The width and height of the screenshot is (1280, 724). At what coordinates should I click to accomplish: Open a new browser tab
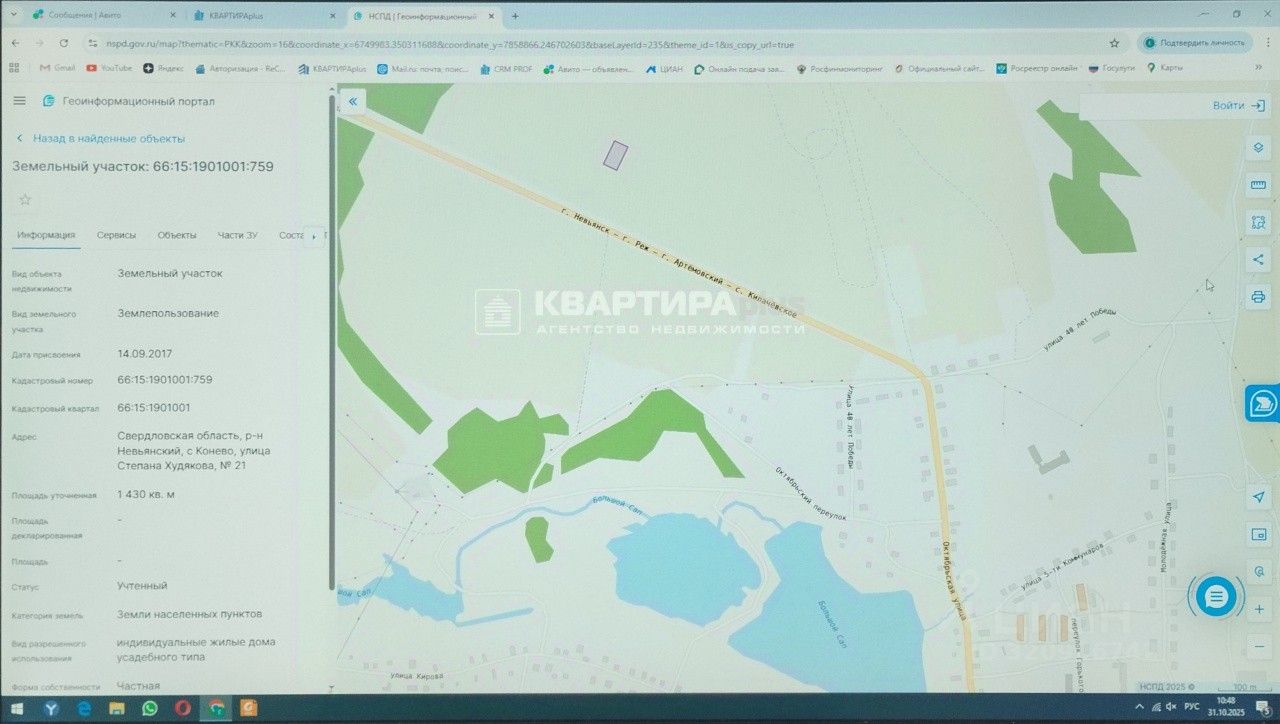pos(515,15)
